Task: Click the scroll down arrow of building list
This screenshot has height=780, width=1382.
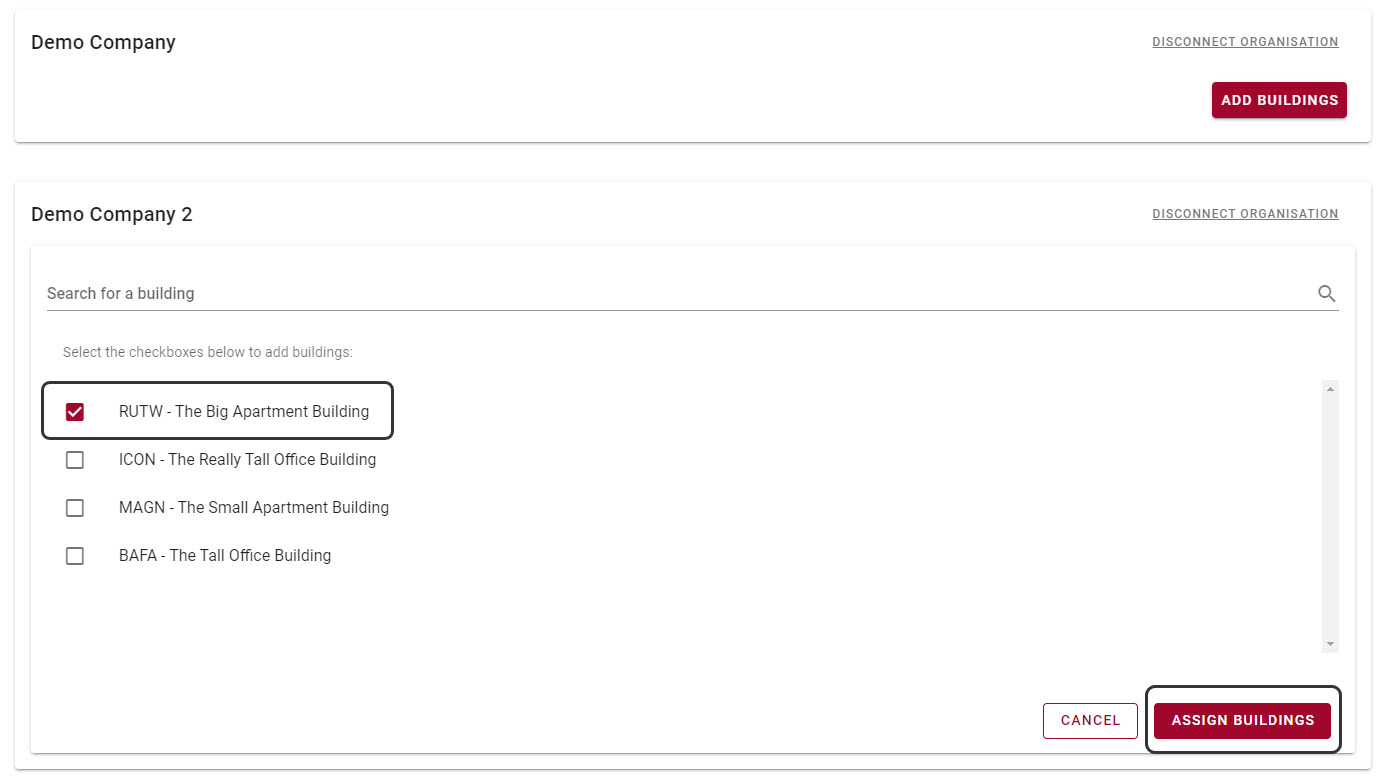Action: (1330, 644)
